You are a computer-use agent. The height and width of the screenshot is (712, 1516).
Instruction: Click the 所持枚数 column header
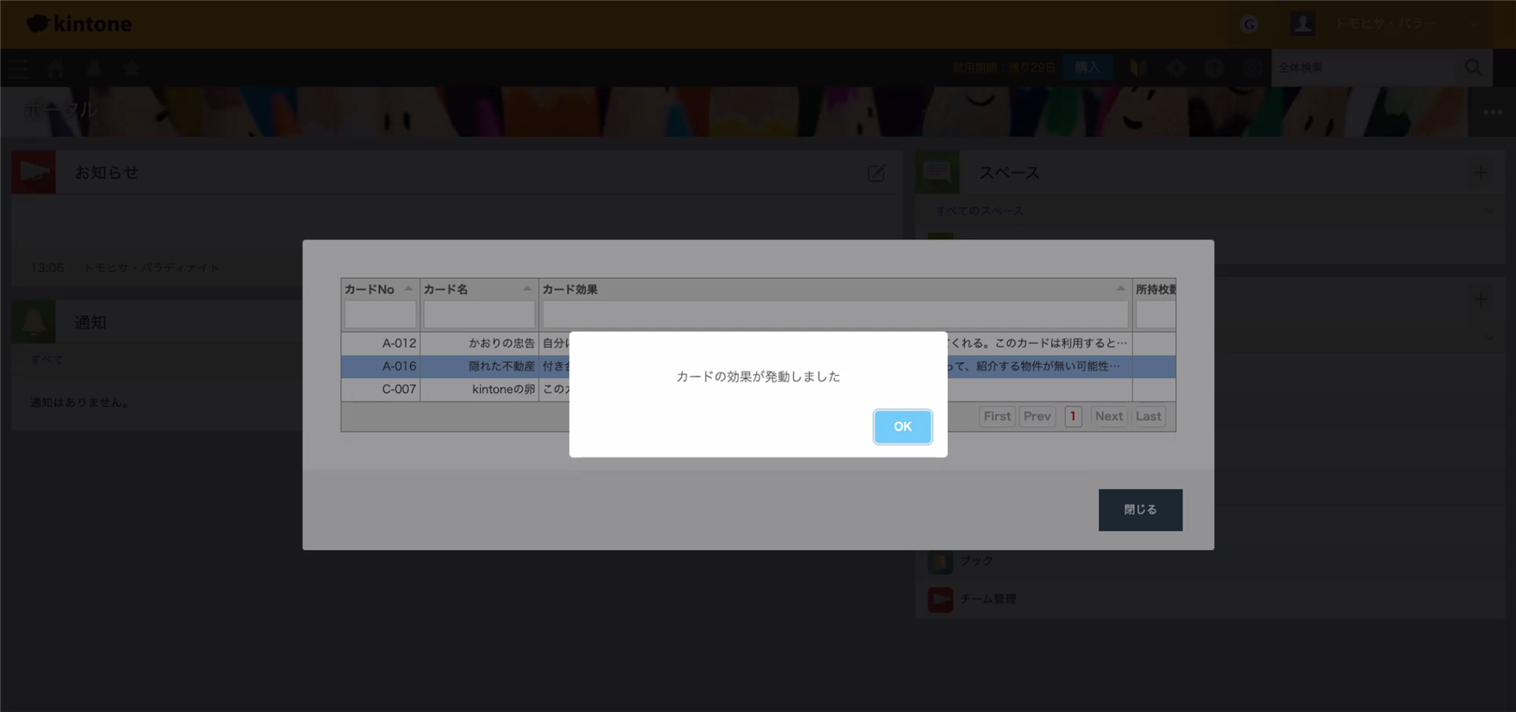pyautogui.click(x=1155, y=289)
